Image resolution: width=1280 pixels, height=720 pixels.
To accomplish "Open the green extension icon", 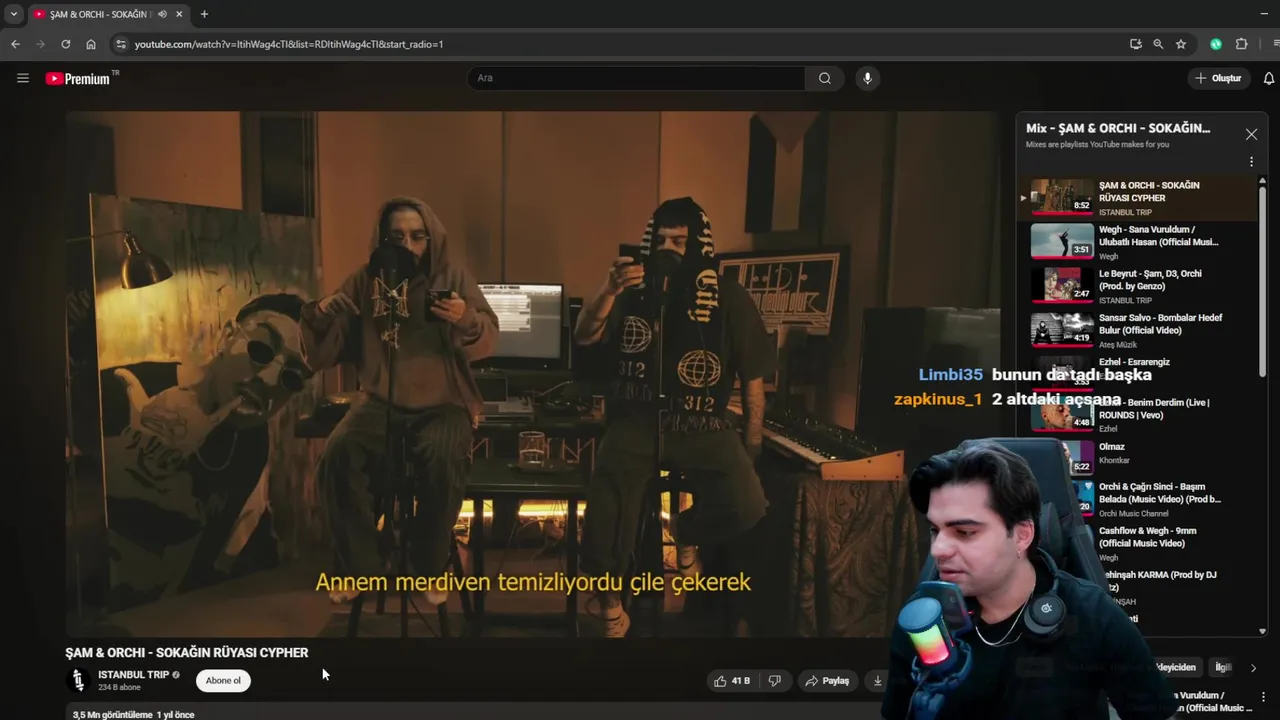I will (1216, 44).
